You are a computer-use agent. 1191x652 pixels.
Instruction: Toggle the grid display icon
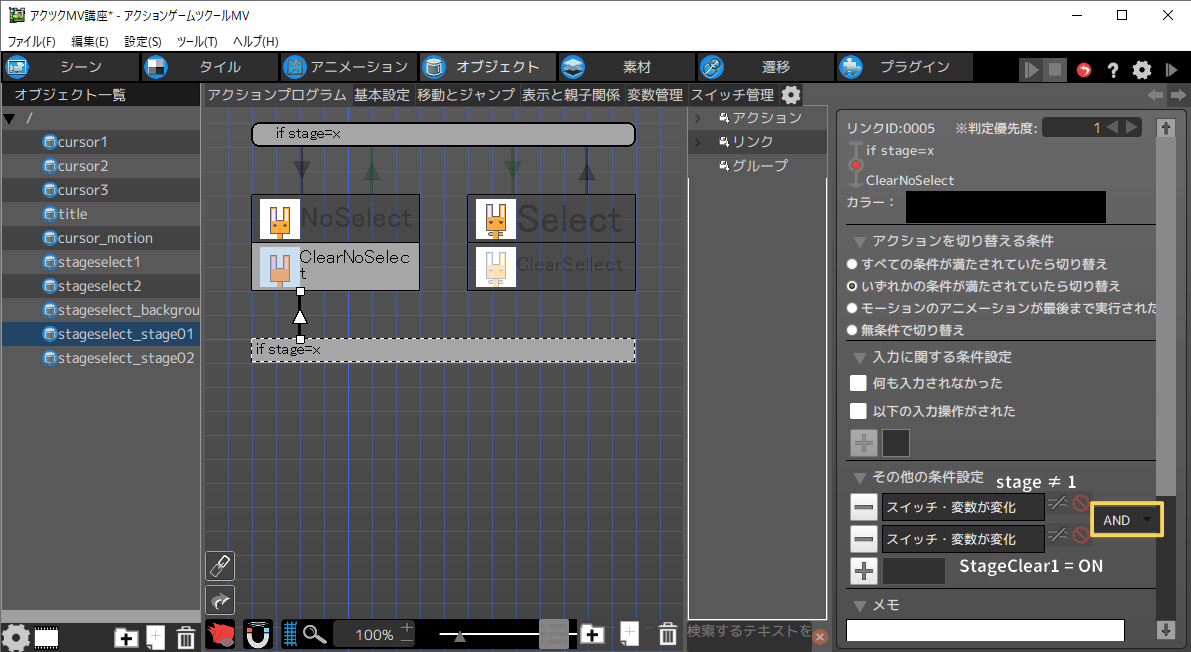coord(291,634)
